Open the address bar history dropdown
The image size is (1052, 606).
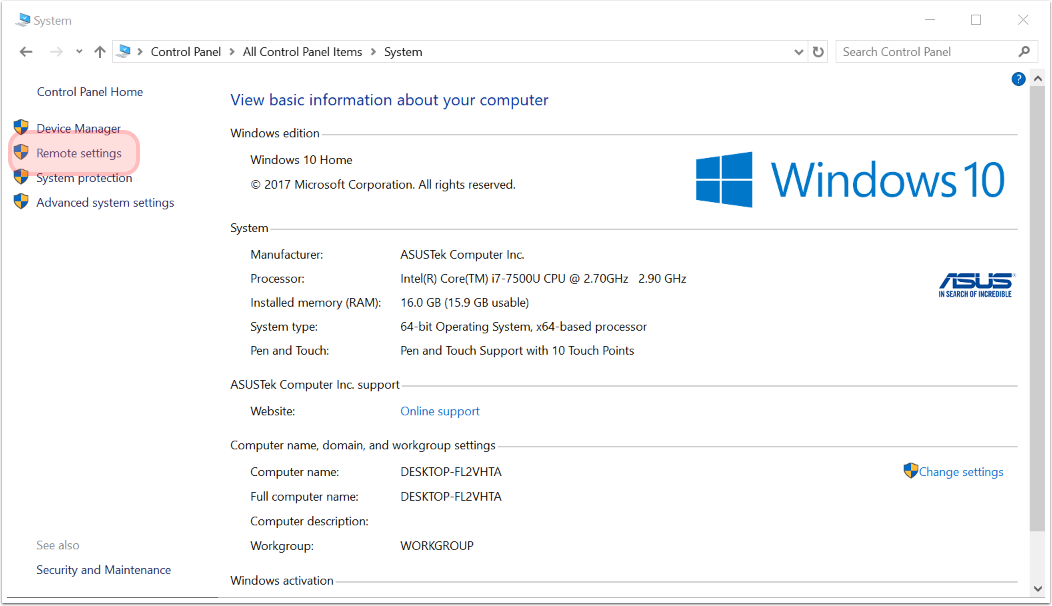point(798,52)
